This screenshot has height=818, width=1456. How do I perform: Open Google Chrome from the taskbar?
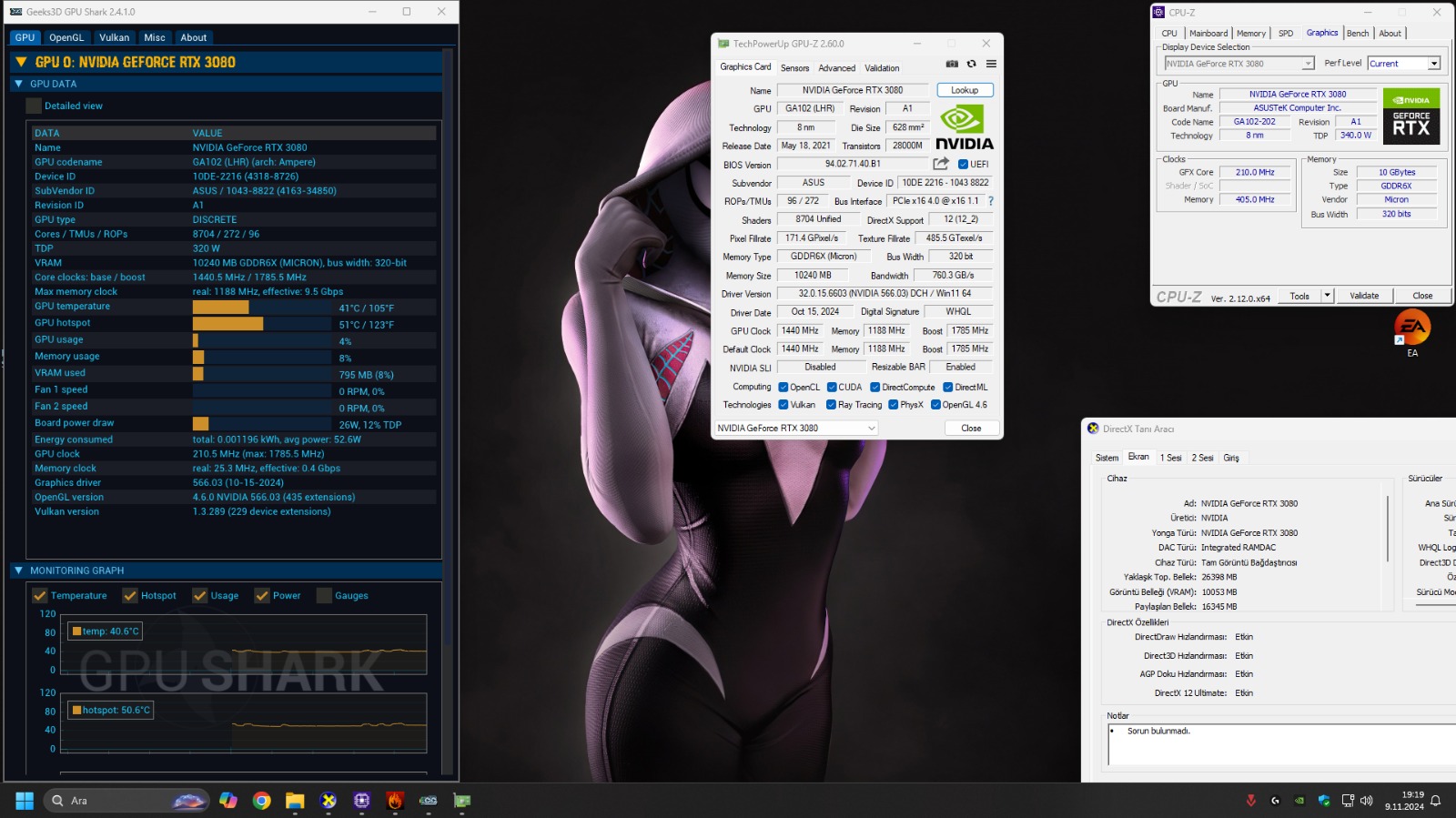coord(262,801)
